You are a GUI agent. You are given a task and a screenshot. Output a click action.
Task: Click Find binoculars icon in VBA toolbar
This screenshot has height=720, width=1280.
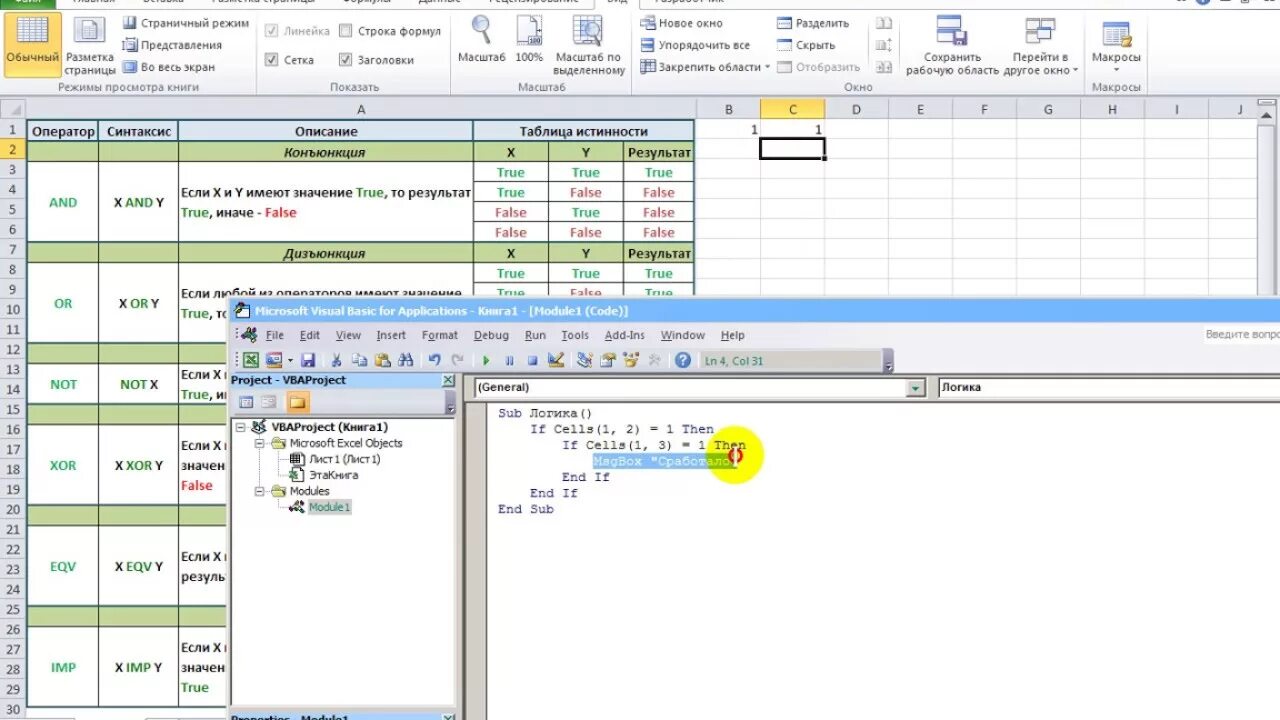pyautogui.click(x=405, y=360)
